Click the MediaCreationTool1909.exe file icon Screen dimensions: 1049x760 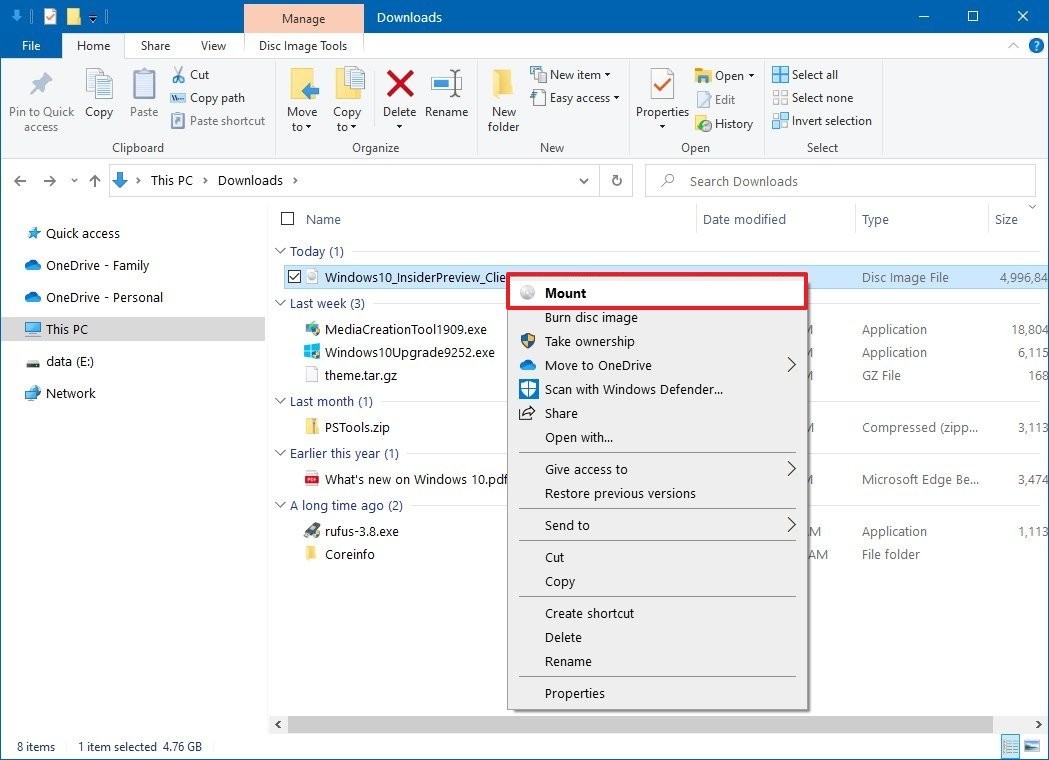[x=312, y=329]
